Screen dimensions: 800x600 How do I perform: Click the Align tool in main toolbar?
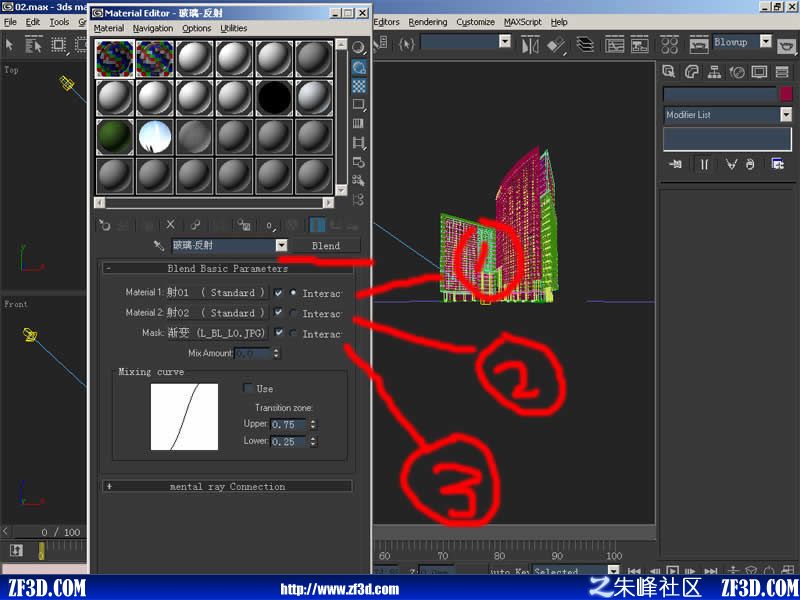556,45
